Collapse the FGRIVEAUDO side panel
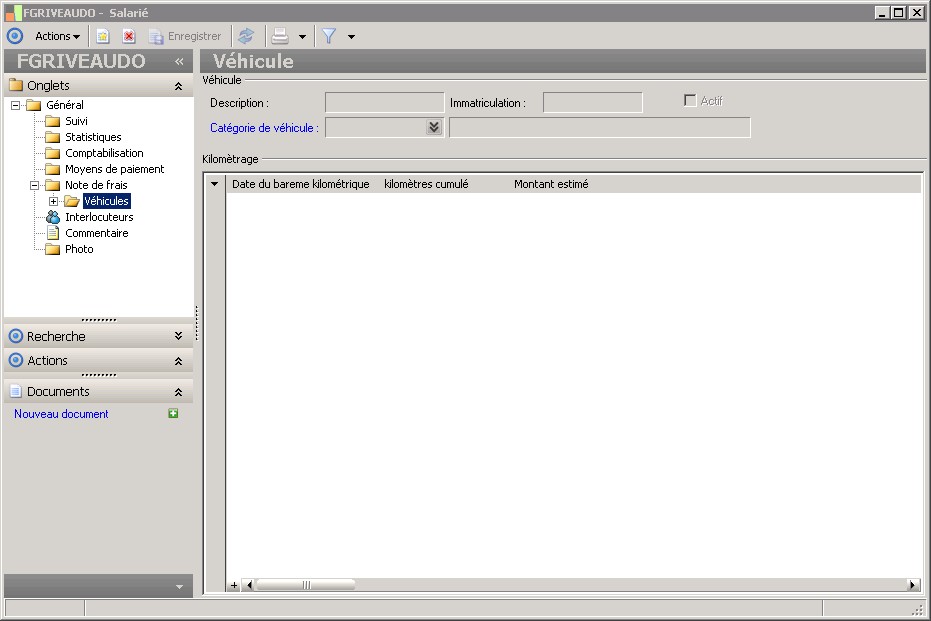The width and height of the screenshot is (931, 621). coord(179,61)
